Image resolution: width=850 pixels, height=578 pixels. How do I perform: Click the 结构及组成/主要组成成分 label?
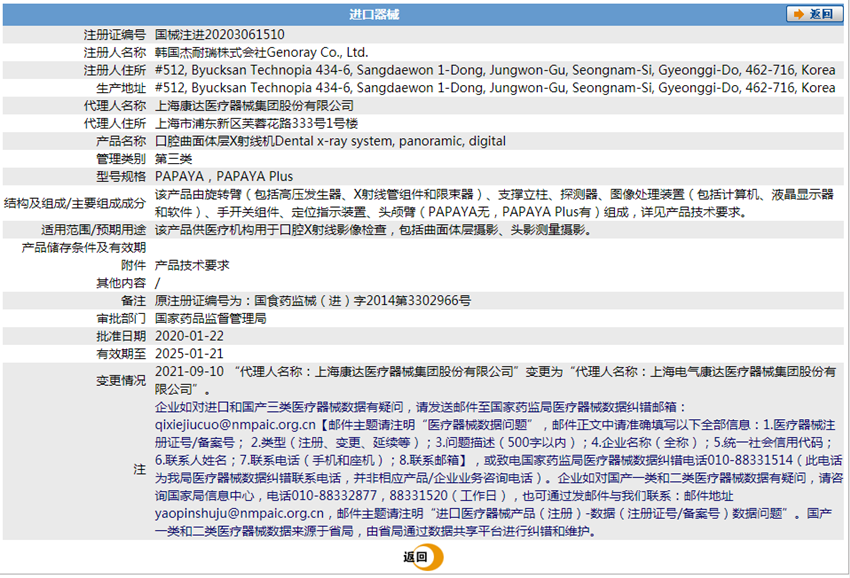click(x=75, y=203)
